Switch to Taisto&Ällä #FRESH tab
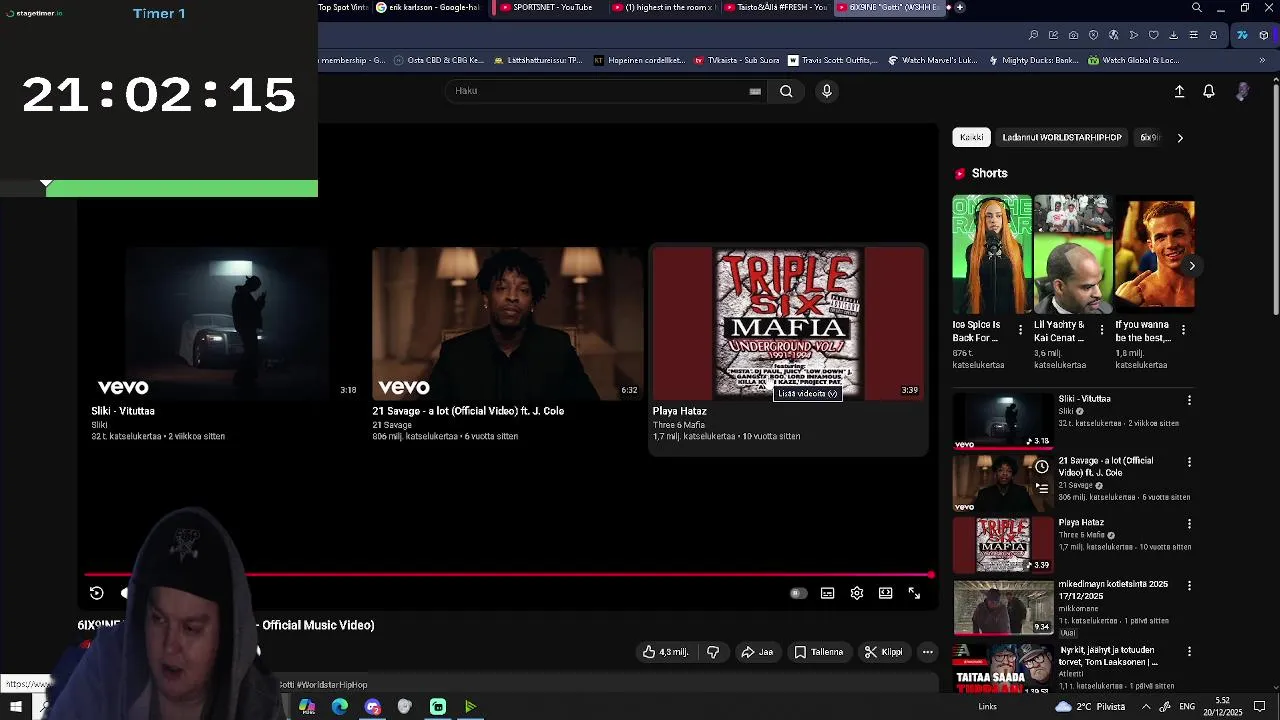The height and width of the screenshot is (720, 1280). tap(776, 7)
